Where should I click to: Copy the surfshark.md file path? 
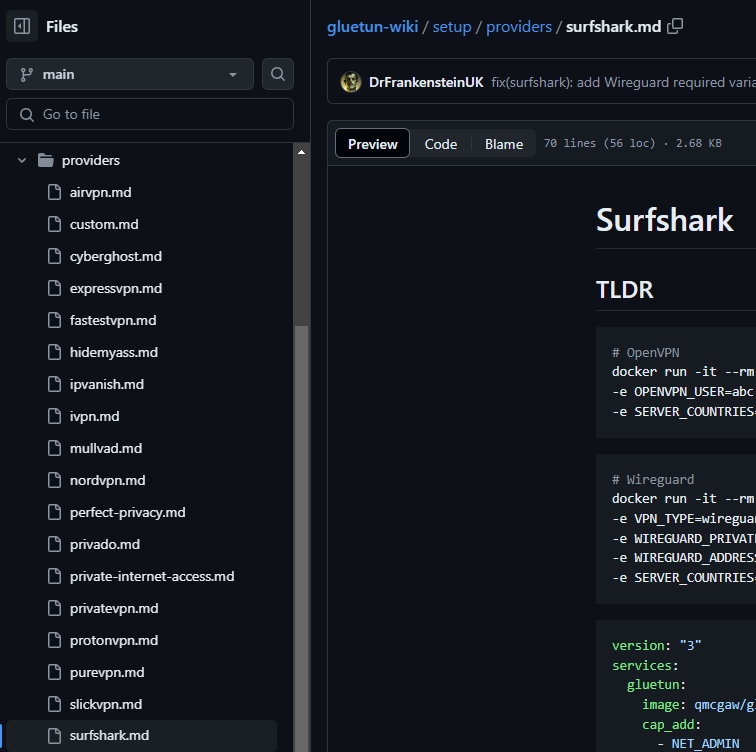point(675,26)
